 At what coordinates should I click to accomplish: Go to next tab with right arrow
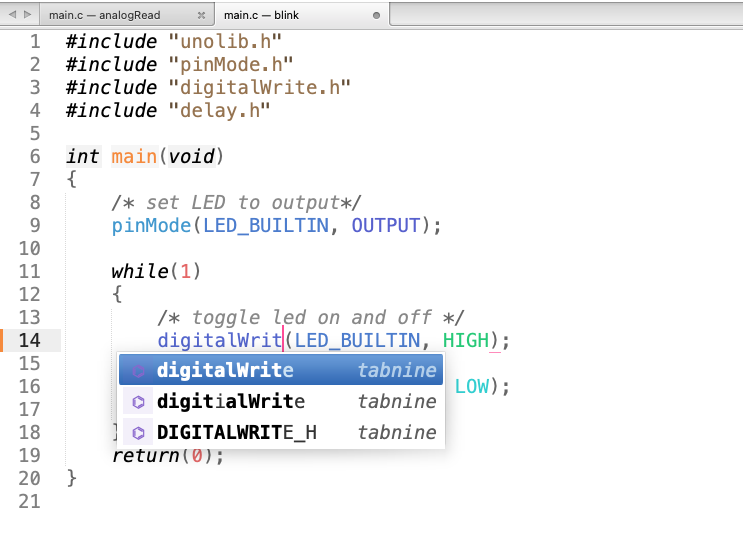click(x=27, y=15)
